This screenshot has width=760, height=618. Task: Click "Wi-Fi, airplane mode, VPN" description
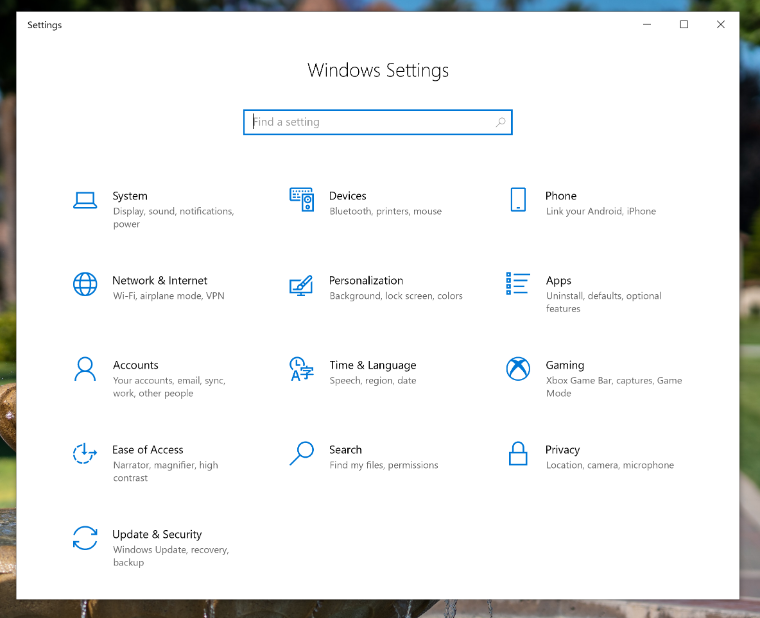(x=169, y=296)
